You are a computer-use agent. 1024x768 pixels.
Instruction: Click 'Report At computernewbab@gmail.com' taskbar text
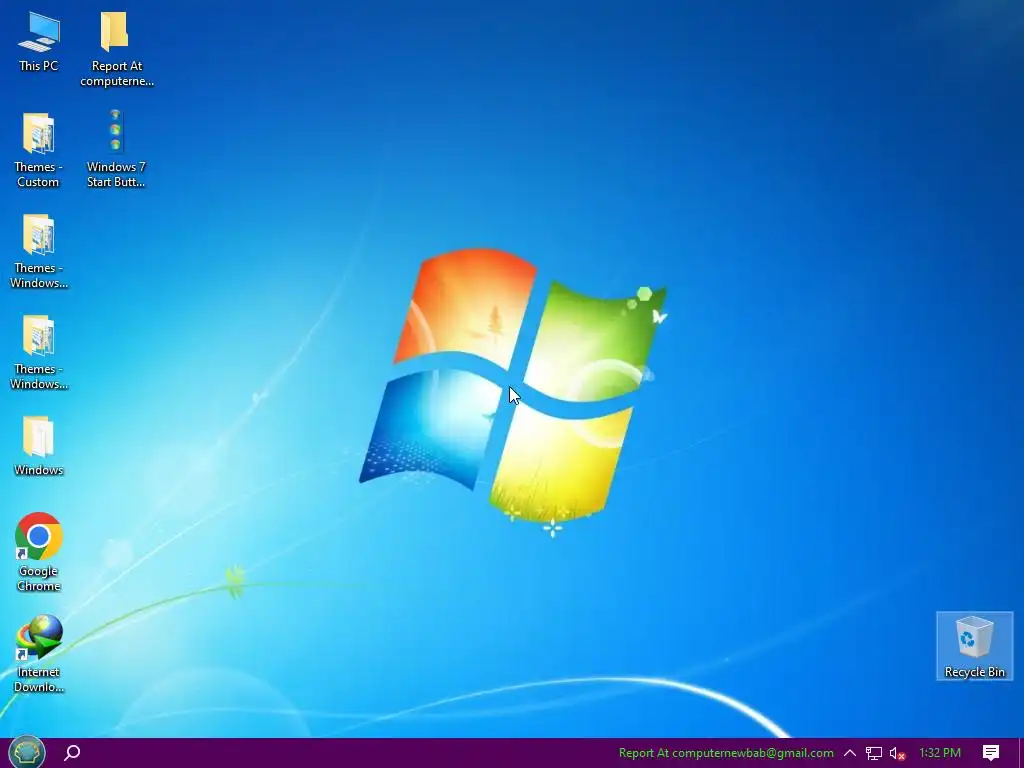[726, 753]
